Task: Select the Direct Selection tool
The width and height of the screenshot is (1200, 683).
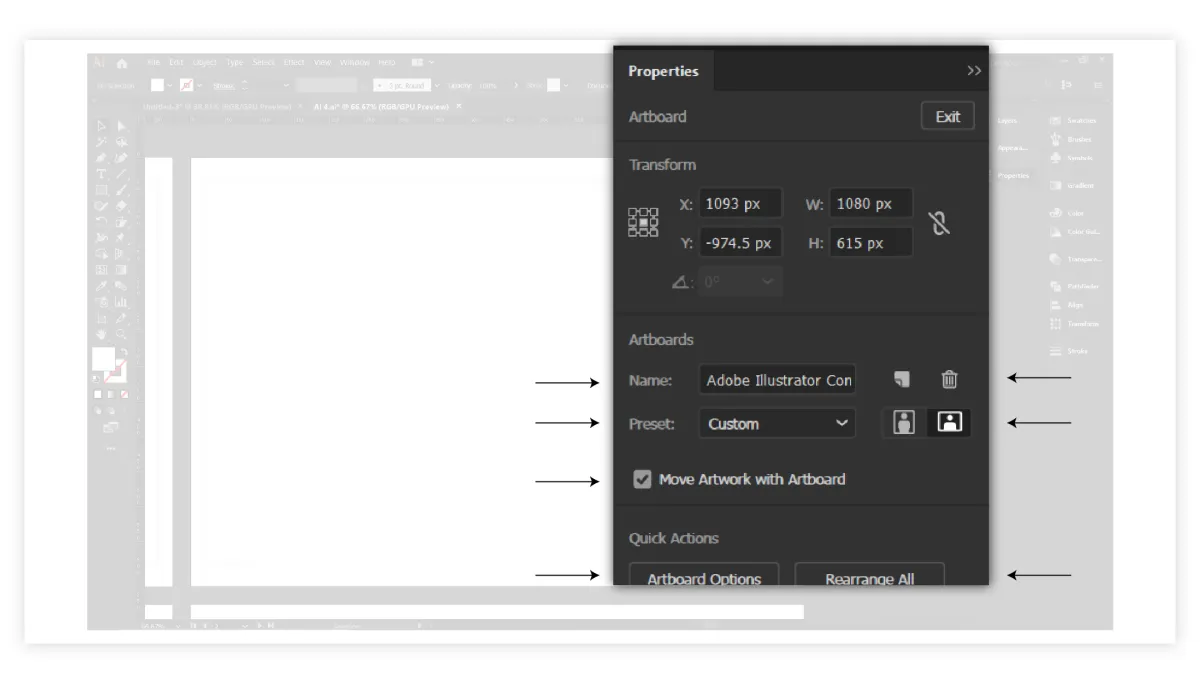Action: pyautogui.click(x=121, y=126)
